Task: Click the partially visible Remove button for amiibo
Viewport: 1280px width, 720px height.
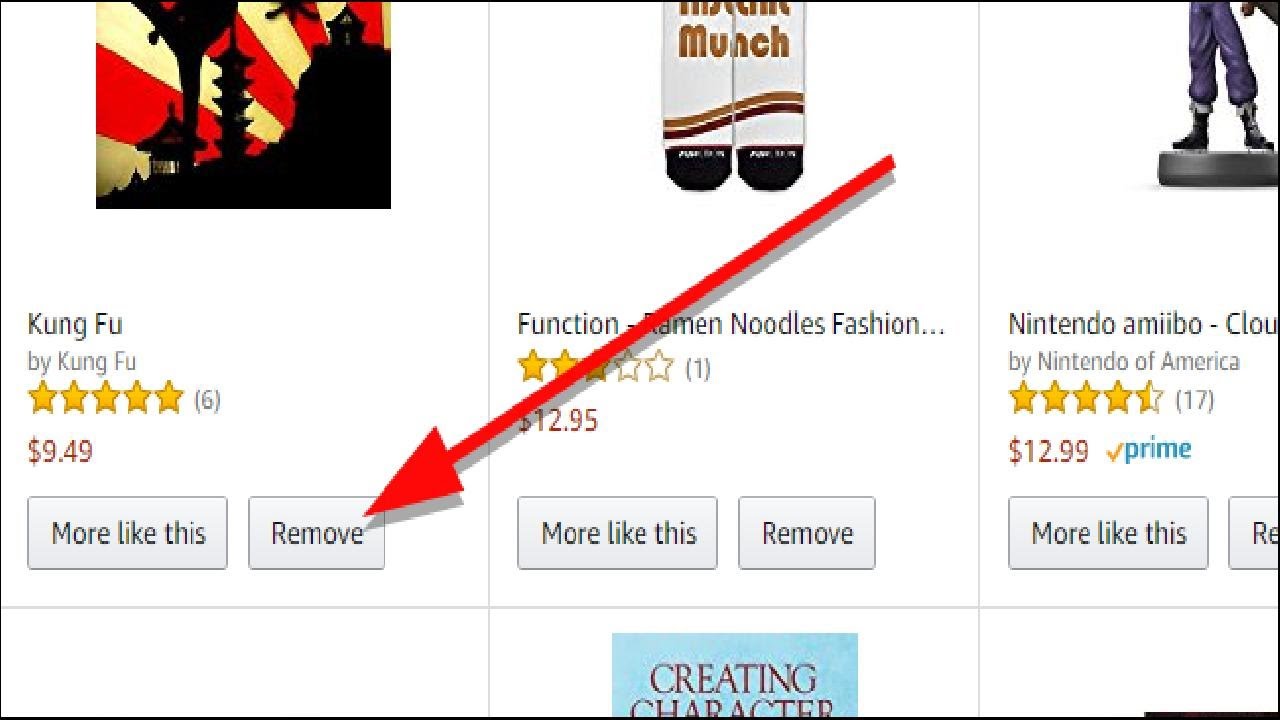Action: tap(1255, 533)
